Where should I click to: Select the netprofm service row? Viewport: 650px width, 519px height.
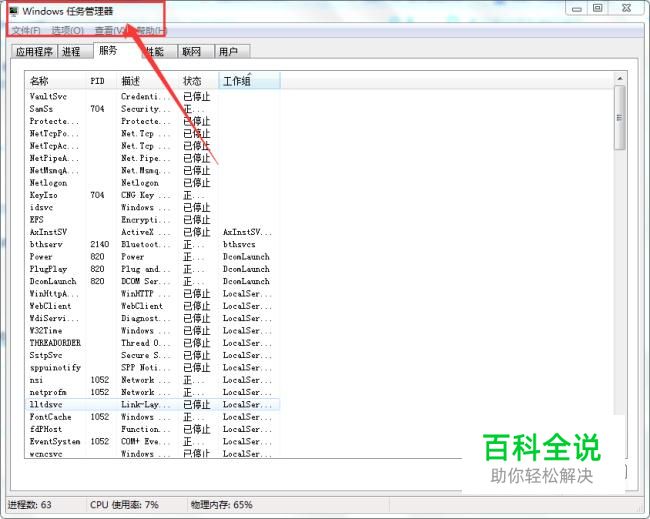[x=153, y=392]
